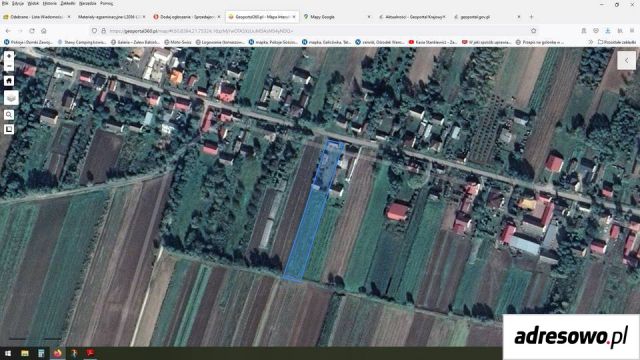Open the Przepis na golonkę bookmark
640x360 pixels.
pyautogui.click(x=540, y=42)
